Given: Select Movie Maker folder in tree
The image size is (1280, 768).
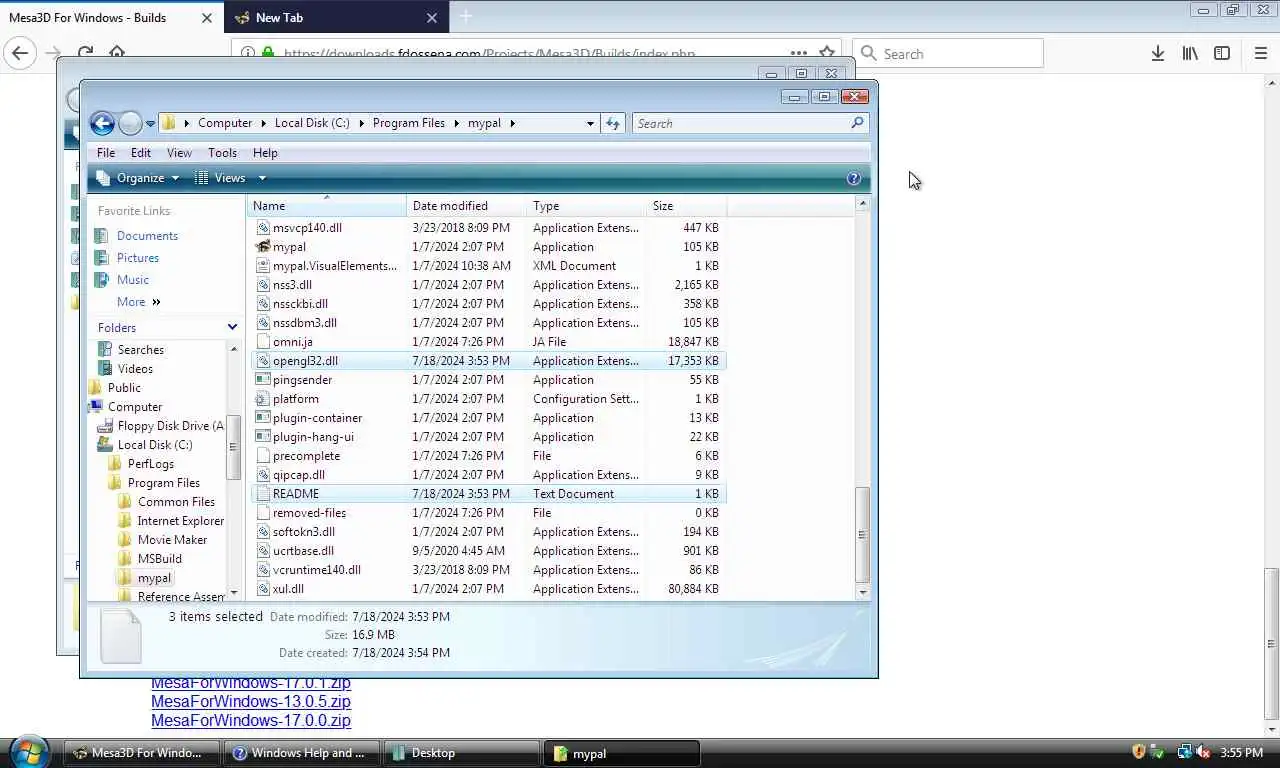Looking at the screenshot, I should (x=172, y=540).
